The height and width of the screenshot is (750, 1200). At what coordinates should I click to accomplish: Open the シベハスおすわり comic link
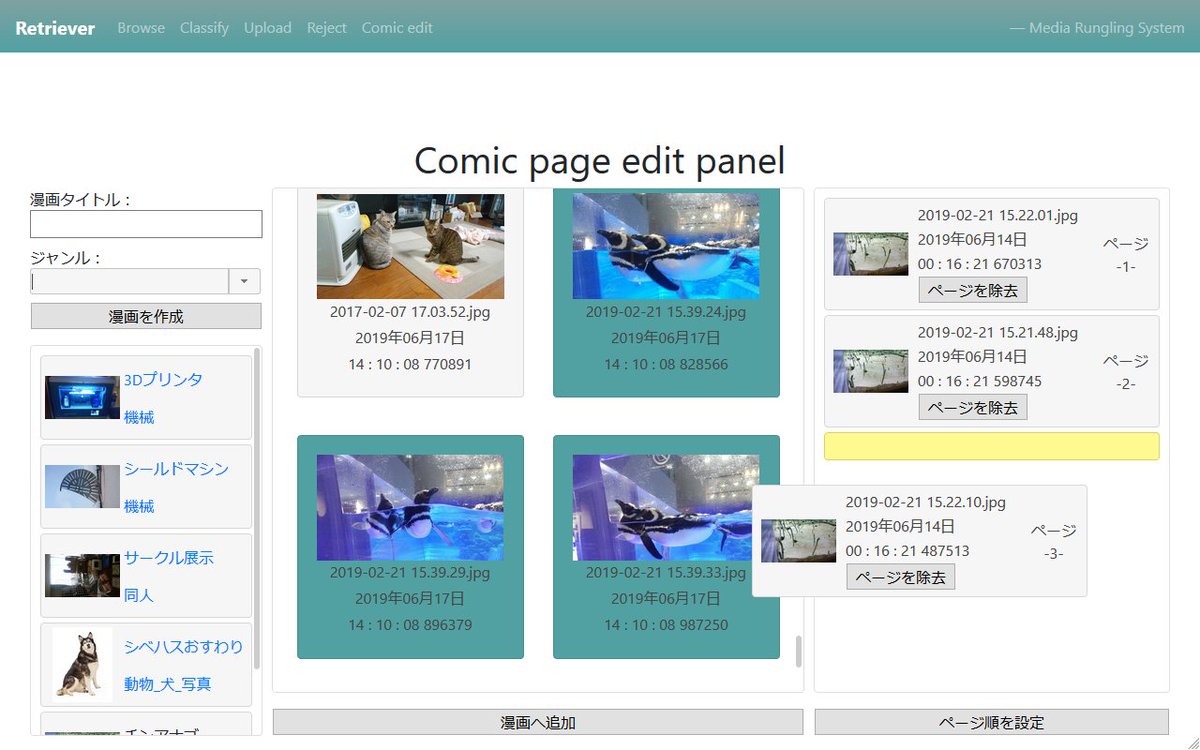(183, 647)
